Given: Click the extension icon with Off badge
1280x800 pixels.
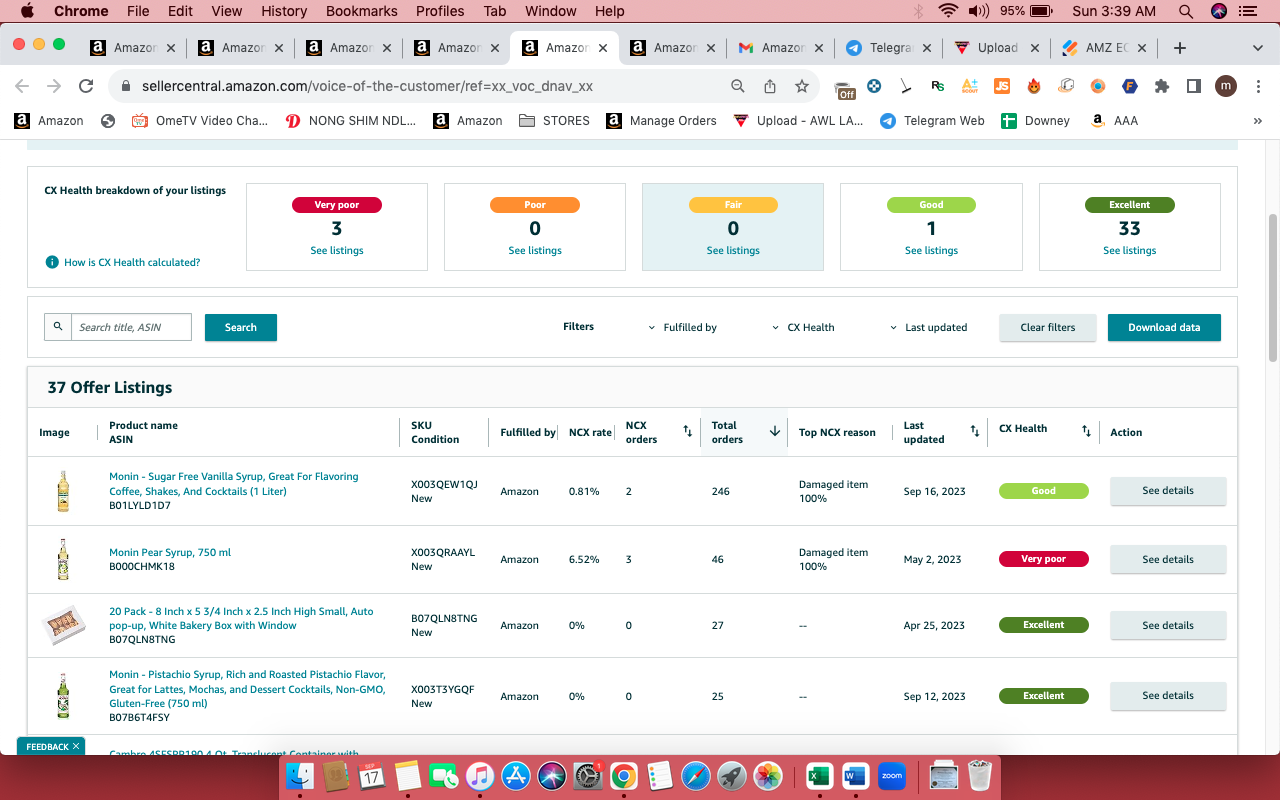Looking at the screenshot, I should click(x=844, y=89).
